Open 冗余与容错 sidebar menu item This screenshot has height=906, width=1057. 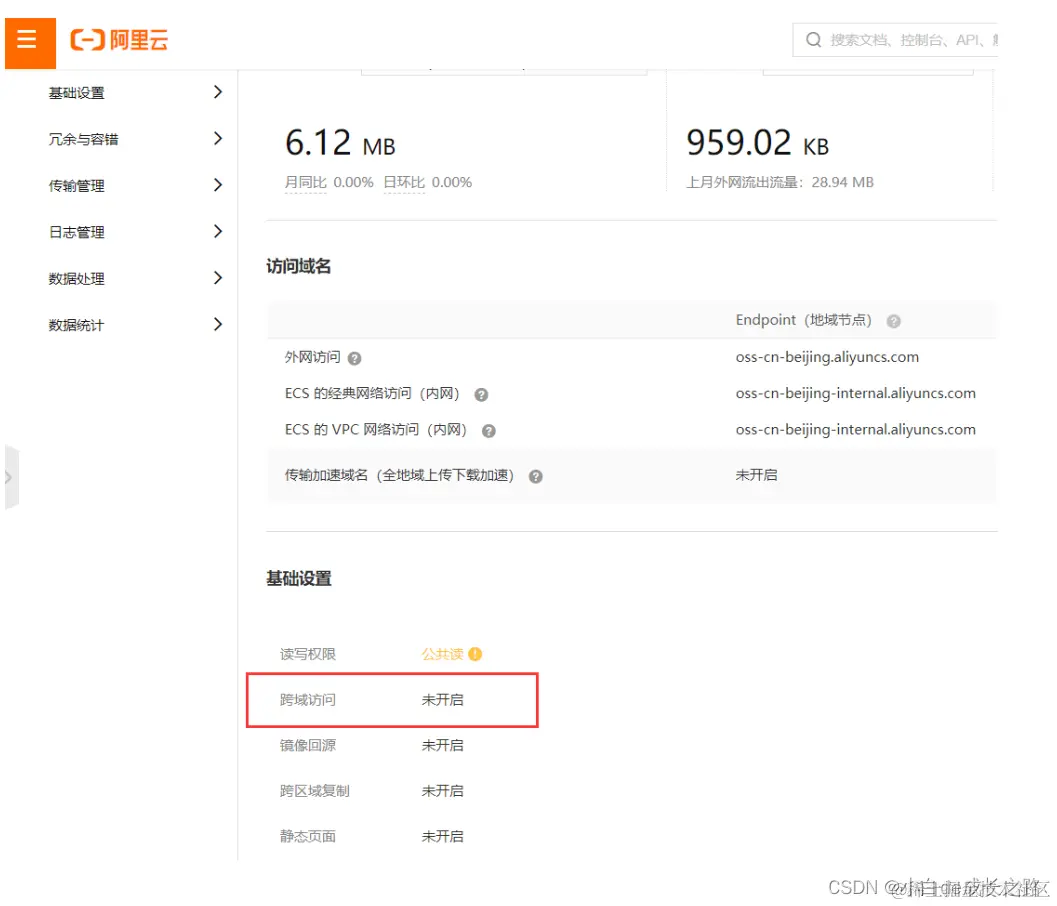coord(83,140)
